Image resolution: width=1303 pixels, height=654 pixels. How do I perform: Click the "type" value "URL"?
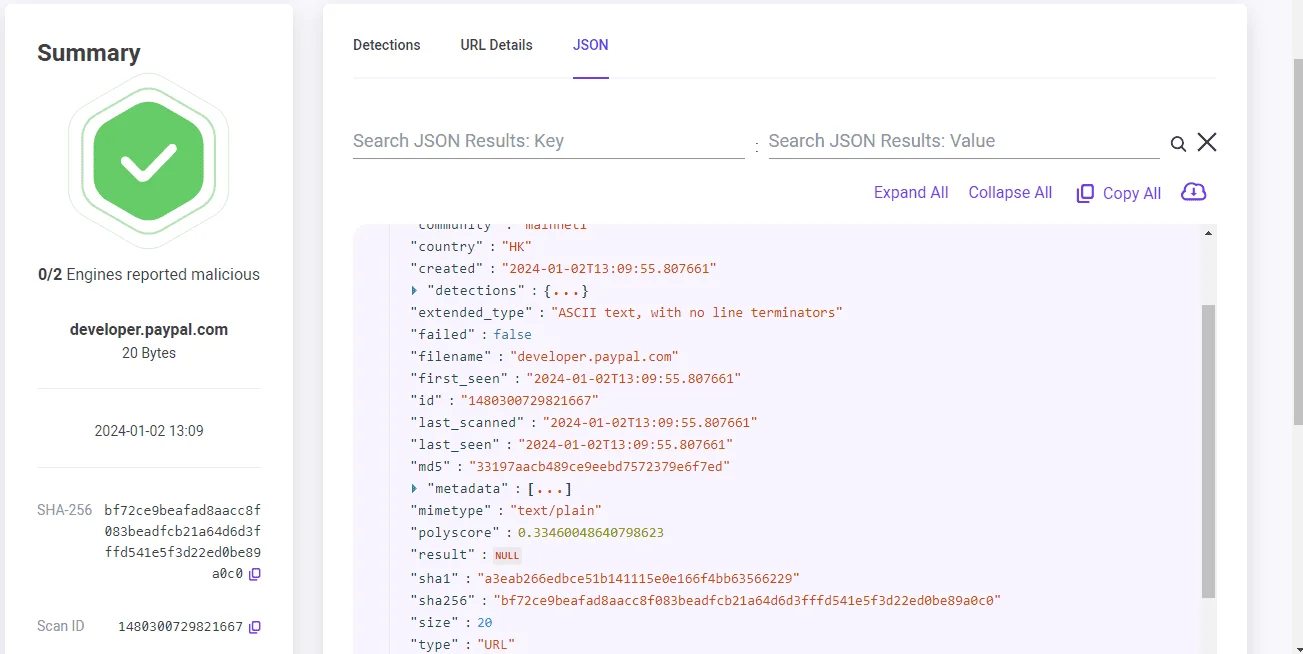496,645
